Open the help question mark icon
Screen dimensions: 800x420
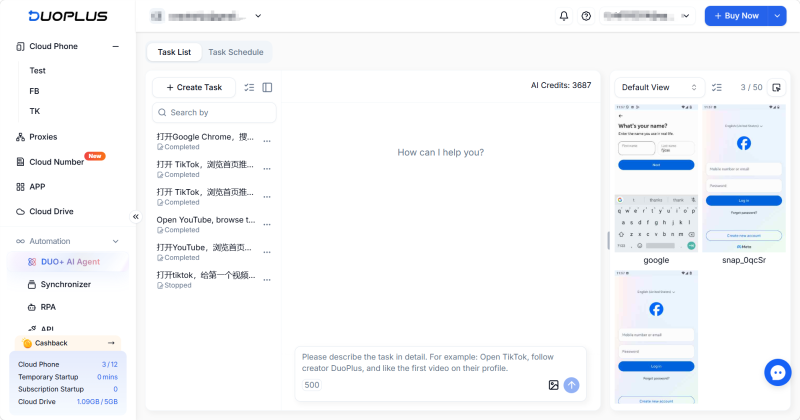[x=586, y=16]
